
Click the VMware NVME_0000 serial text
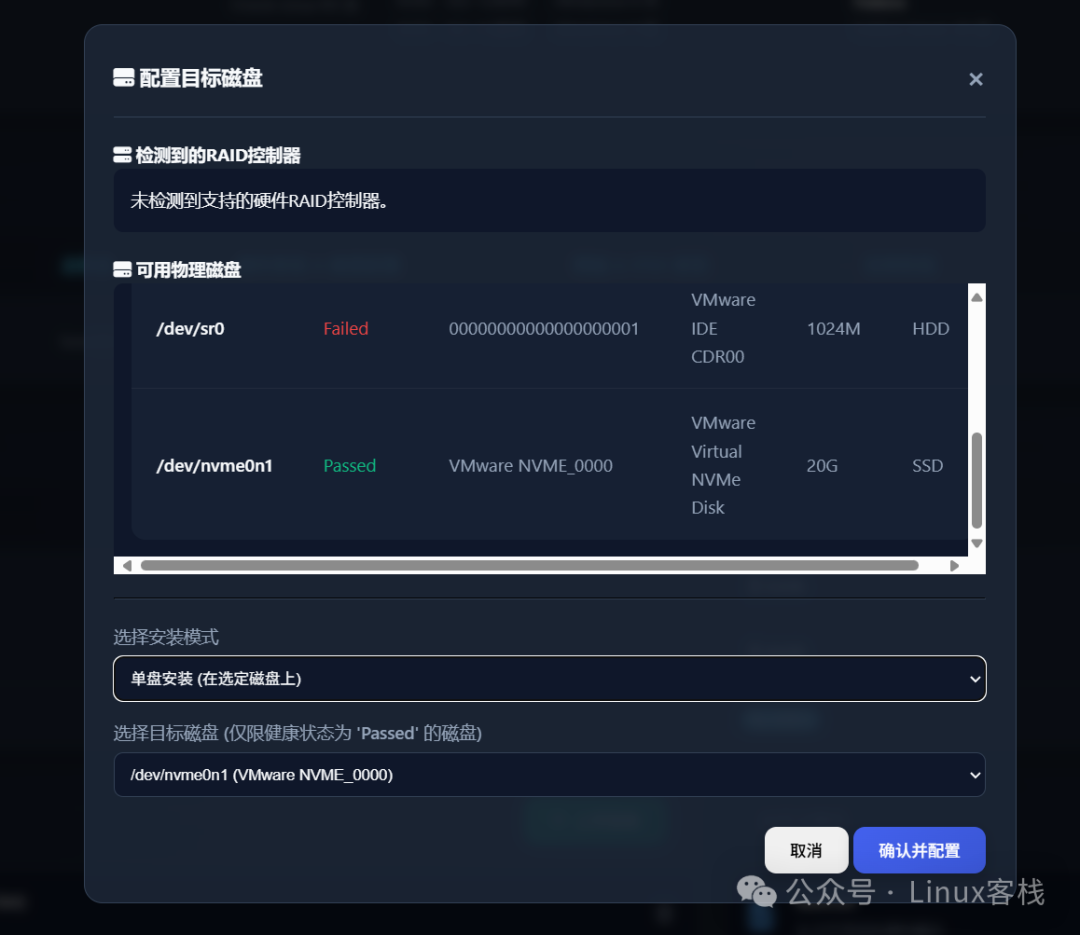pyautogui.click(x=530, y=466)
